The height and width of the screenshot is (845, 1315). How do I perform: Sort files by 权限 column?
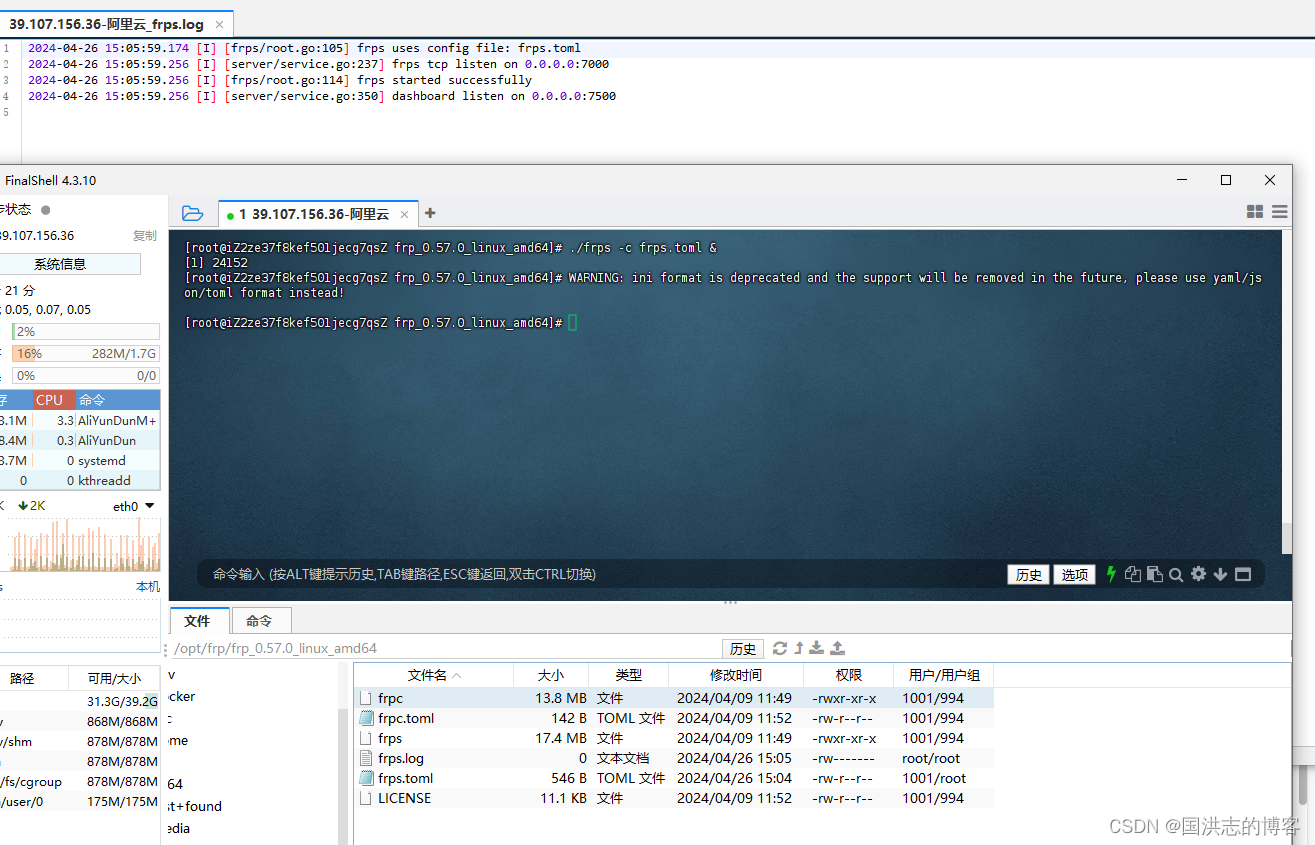[x=849, y=675]
